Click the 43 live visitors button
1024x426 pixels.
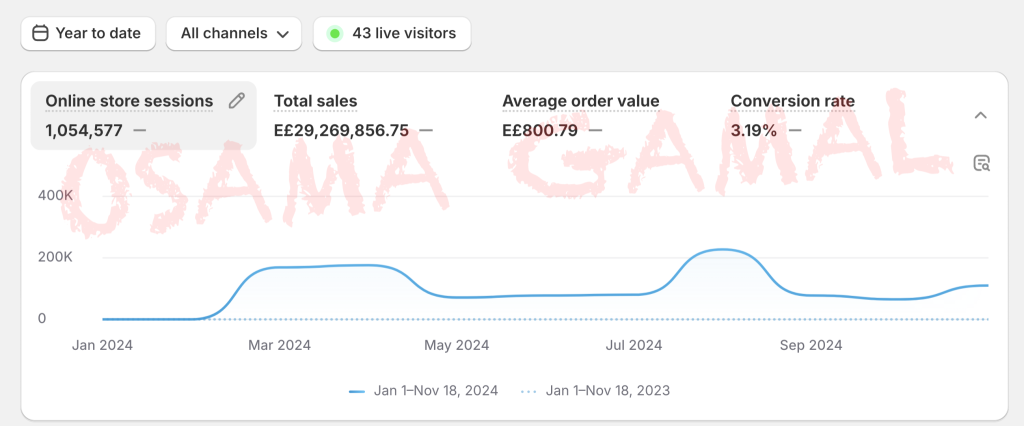[x=392, y=33]
